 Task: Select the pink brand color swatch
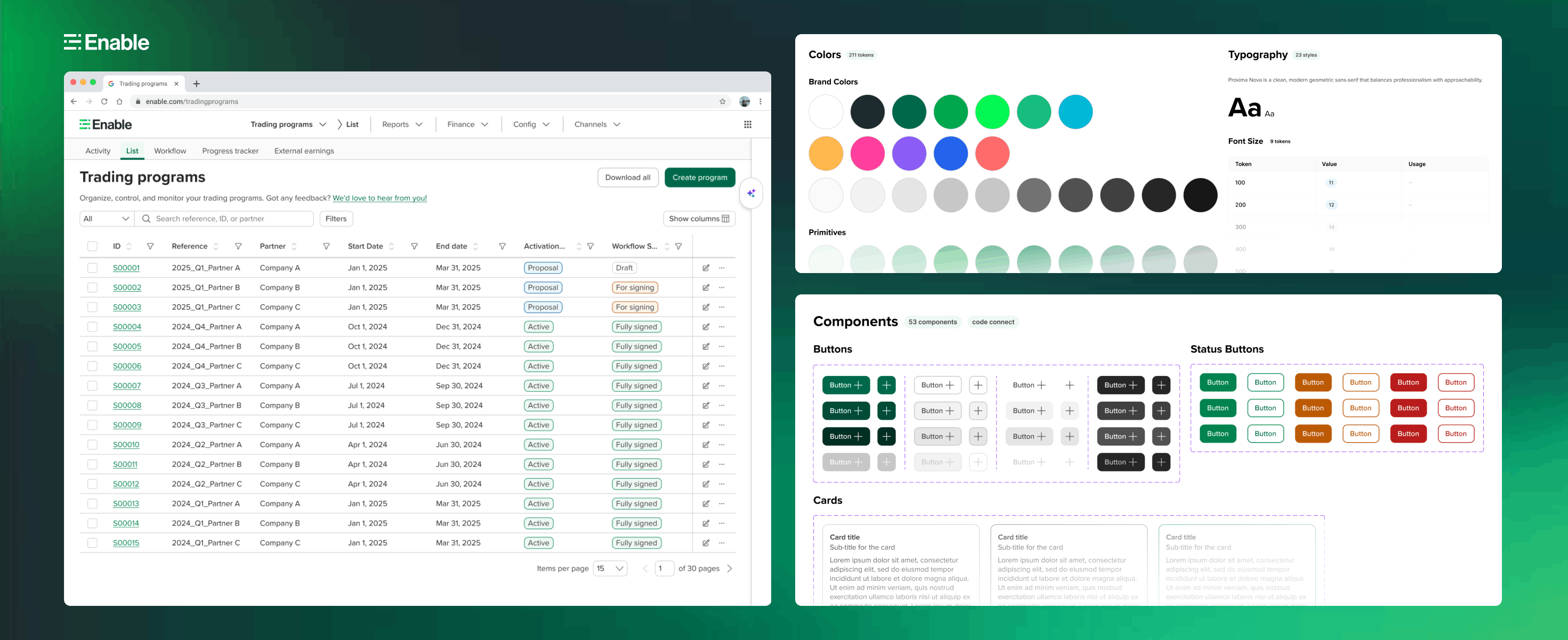(867, 153)
